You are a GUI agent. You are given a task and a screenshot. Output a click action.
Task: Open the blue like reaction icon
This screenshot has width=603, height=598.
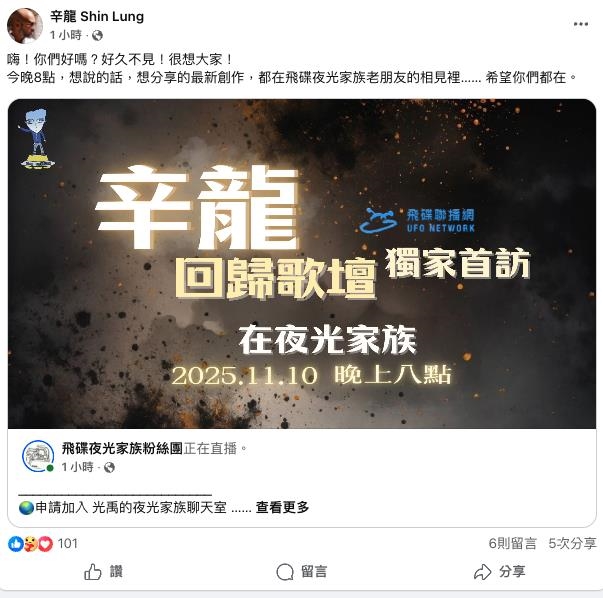point(16,544)
